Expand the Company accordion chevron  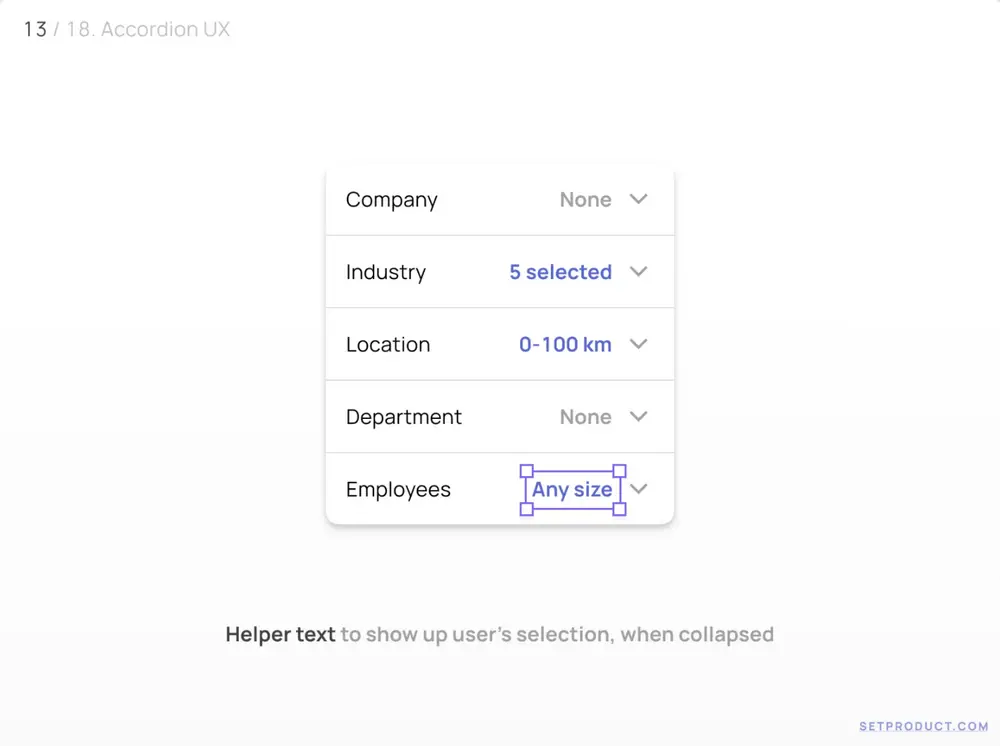click(638, 199)
